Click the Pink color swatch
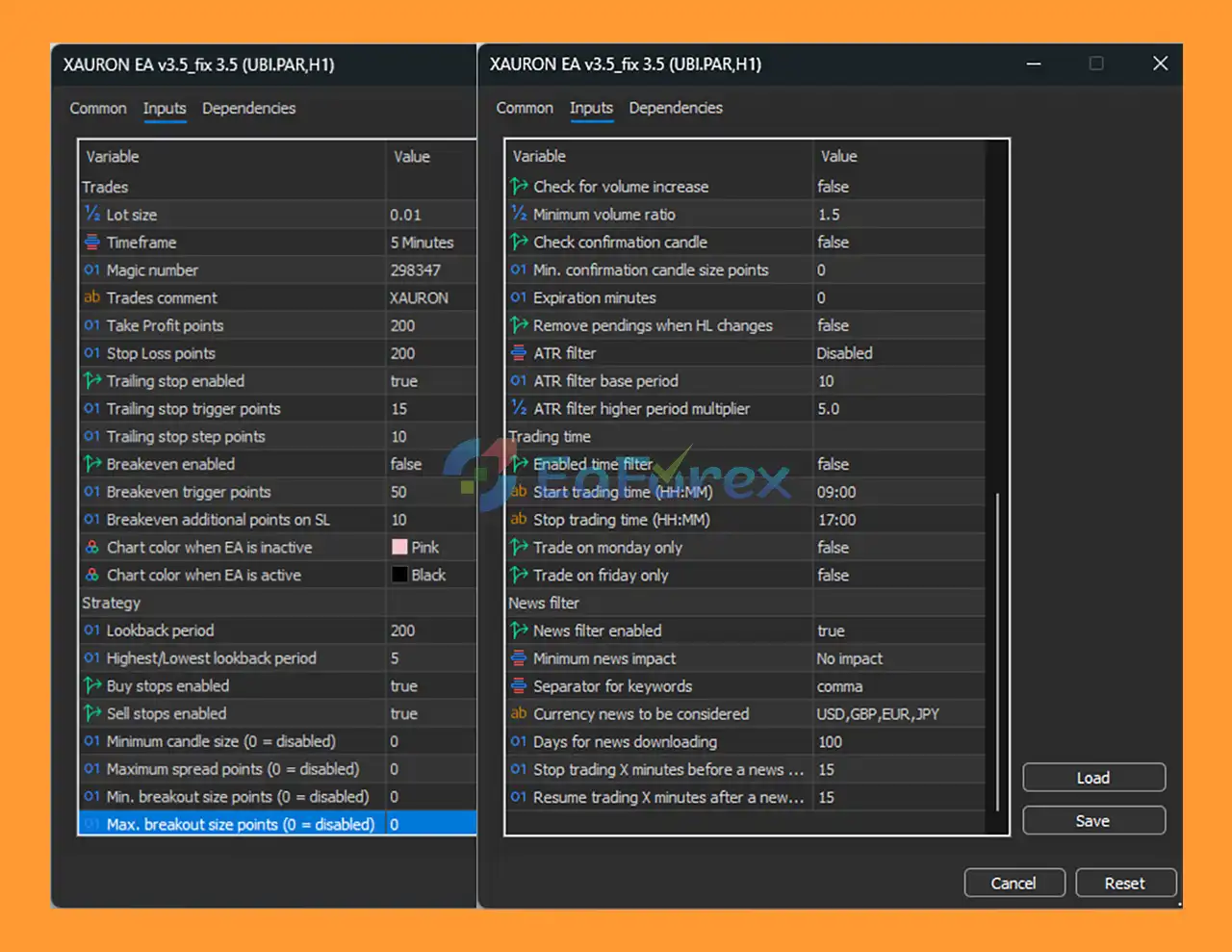The width and height of the screenshot is (1232, 952). 399,548
